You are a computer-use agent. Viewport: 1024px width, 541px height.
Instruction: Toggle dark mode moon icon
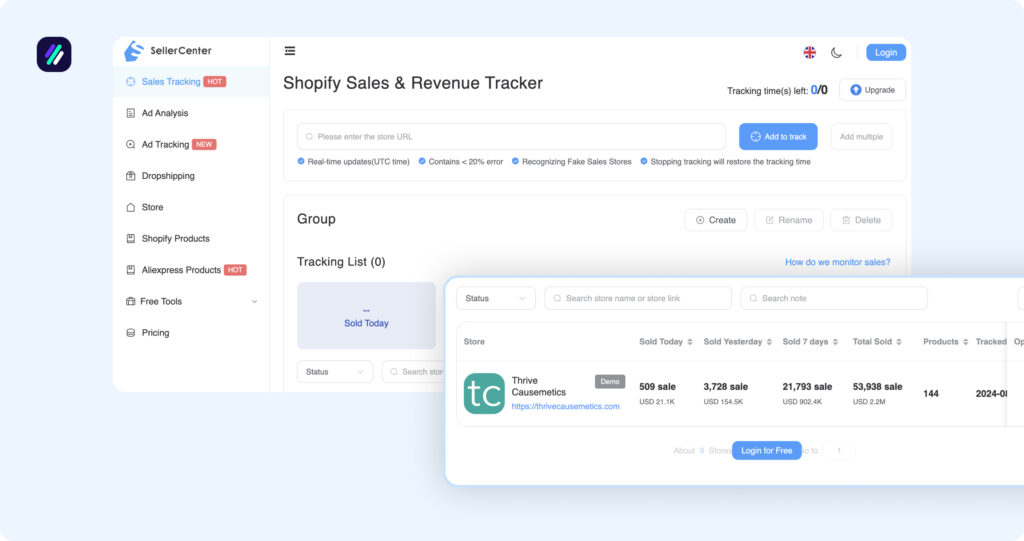coord(836,53)
